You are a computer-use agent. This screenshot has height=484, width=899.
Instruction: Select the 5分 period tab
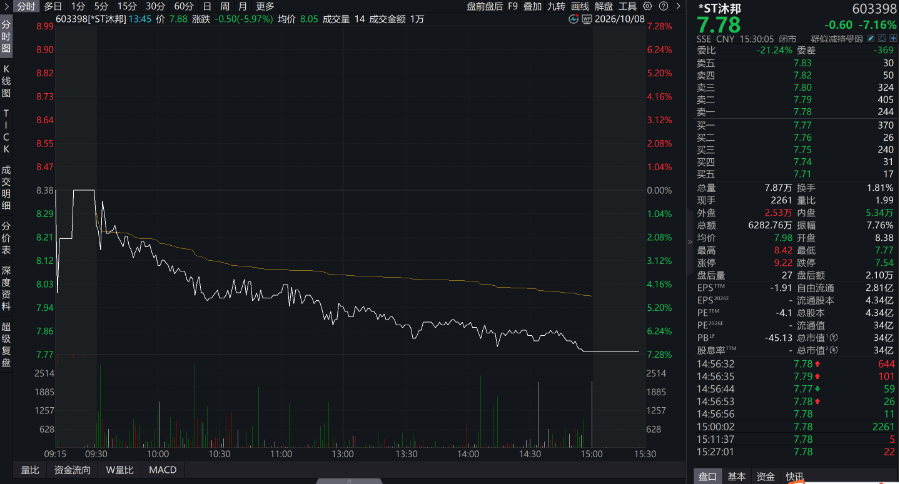click(x=101, y=6)
